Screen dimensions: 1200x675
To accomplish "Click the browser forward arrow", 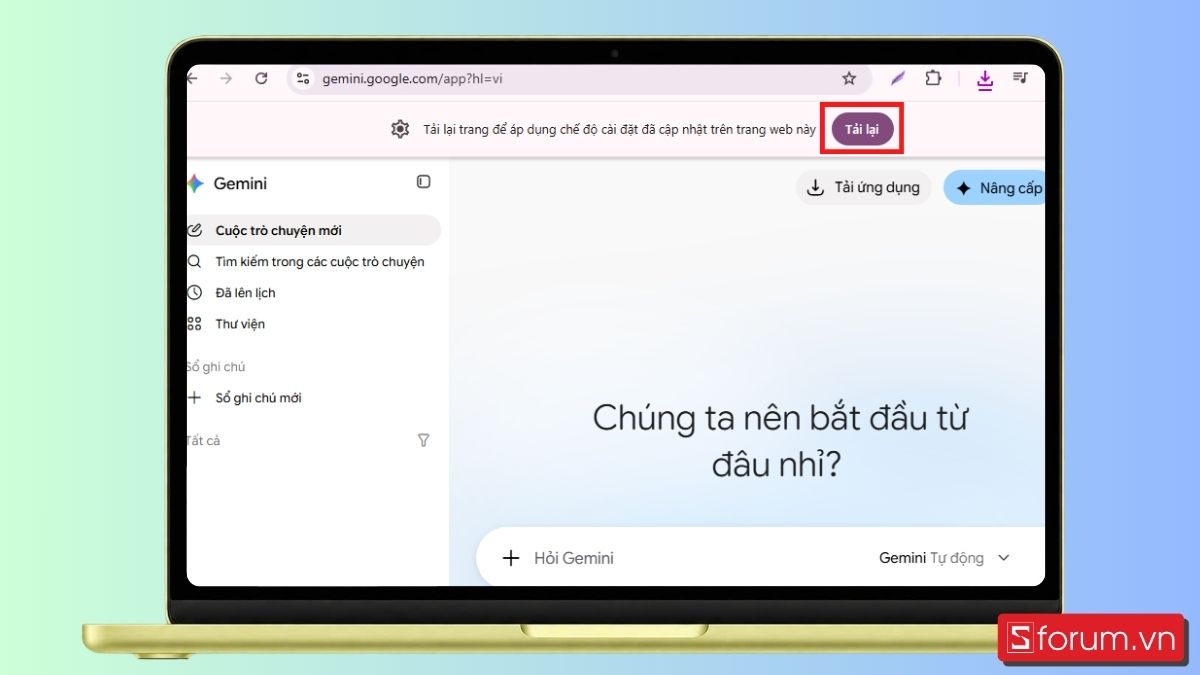I will (226, 78).
